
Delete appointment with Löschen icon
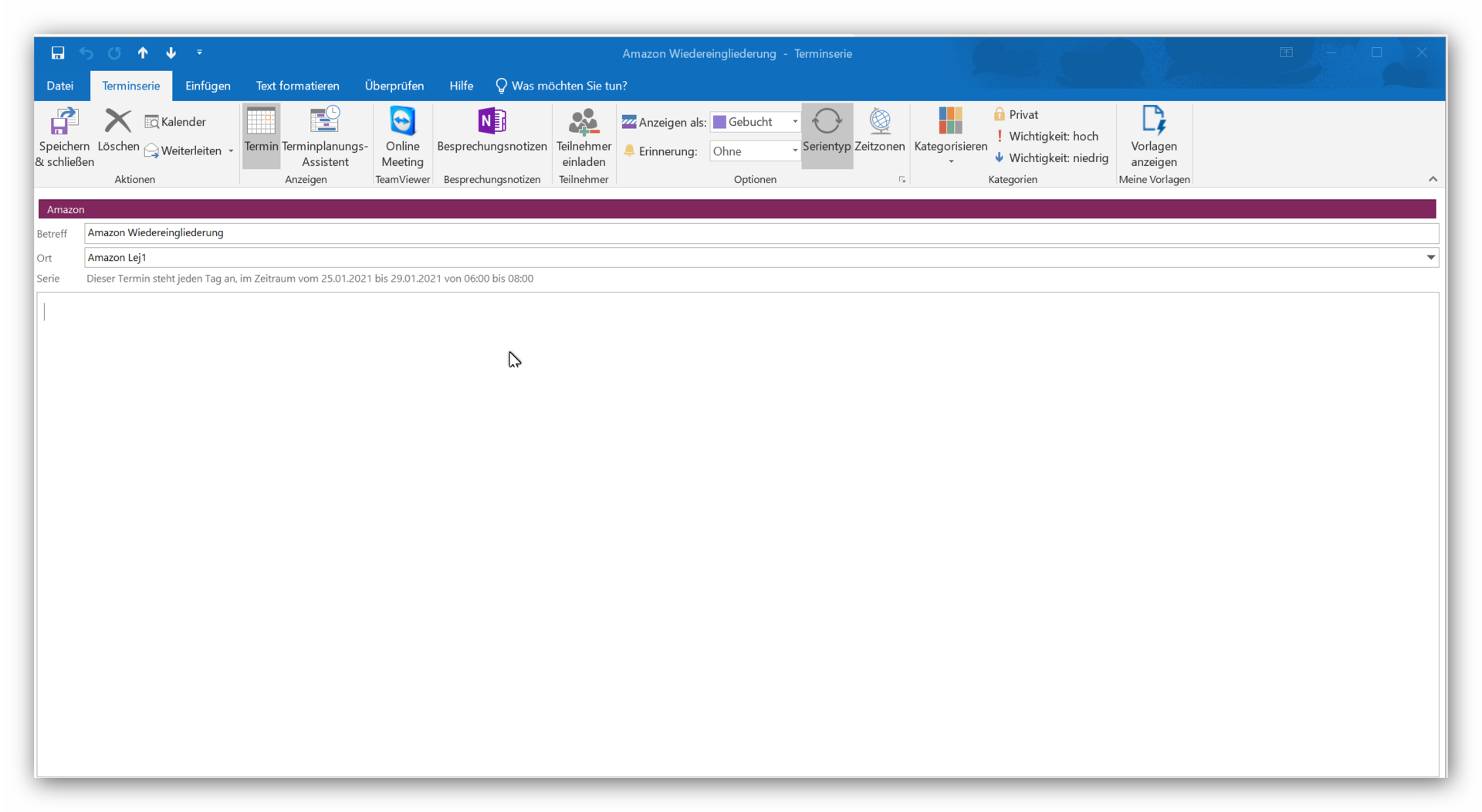(x=118, y=130)
